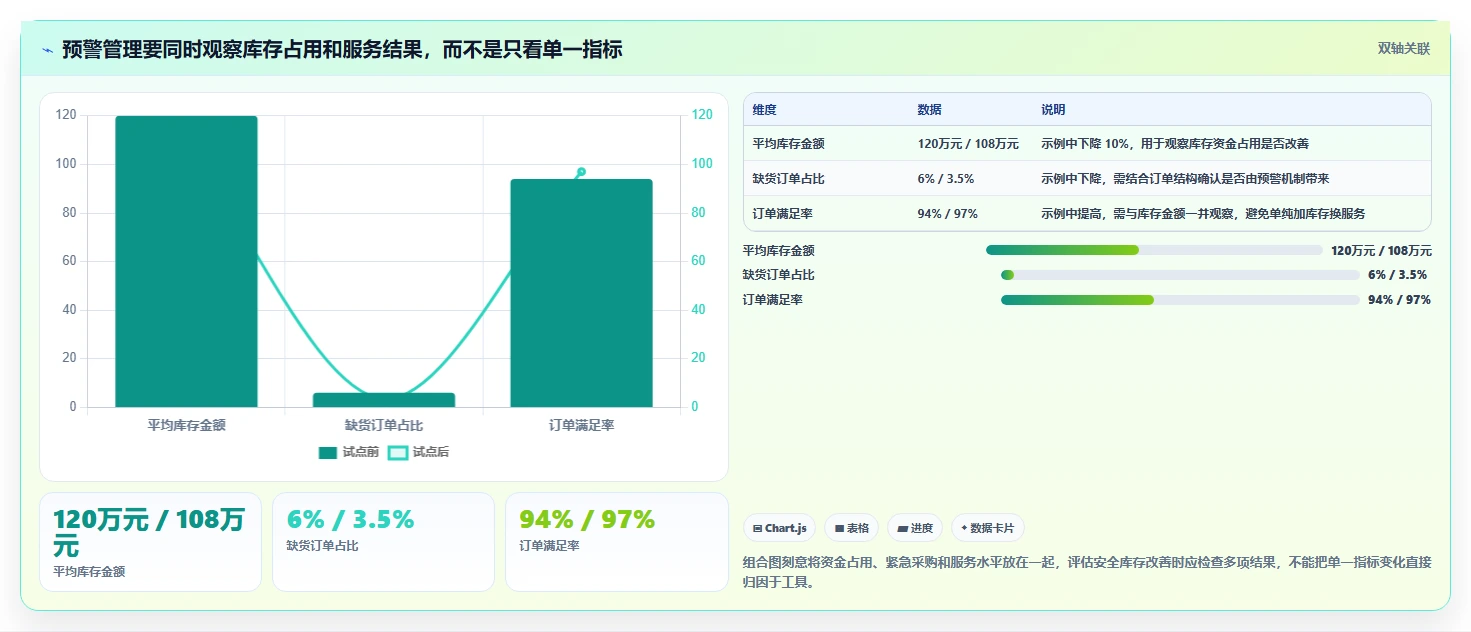This screenshot has height=632, width=1471.
Task: Click table cell 120万元 / 108万元
Action: point(968,144)
